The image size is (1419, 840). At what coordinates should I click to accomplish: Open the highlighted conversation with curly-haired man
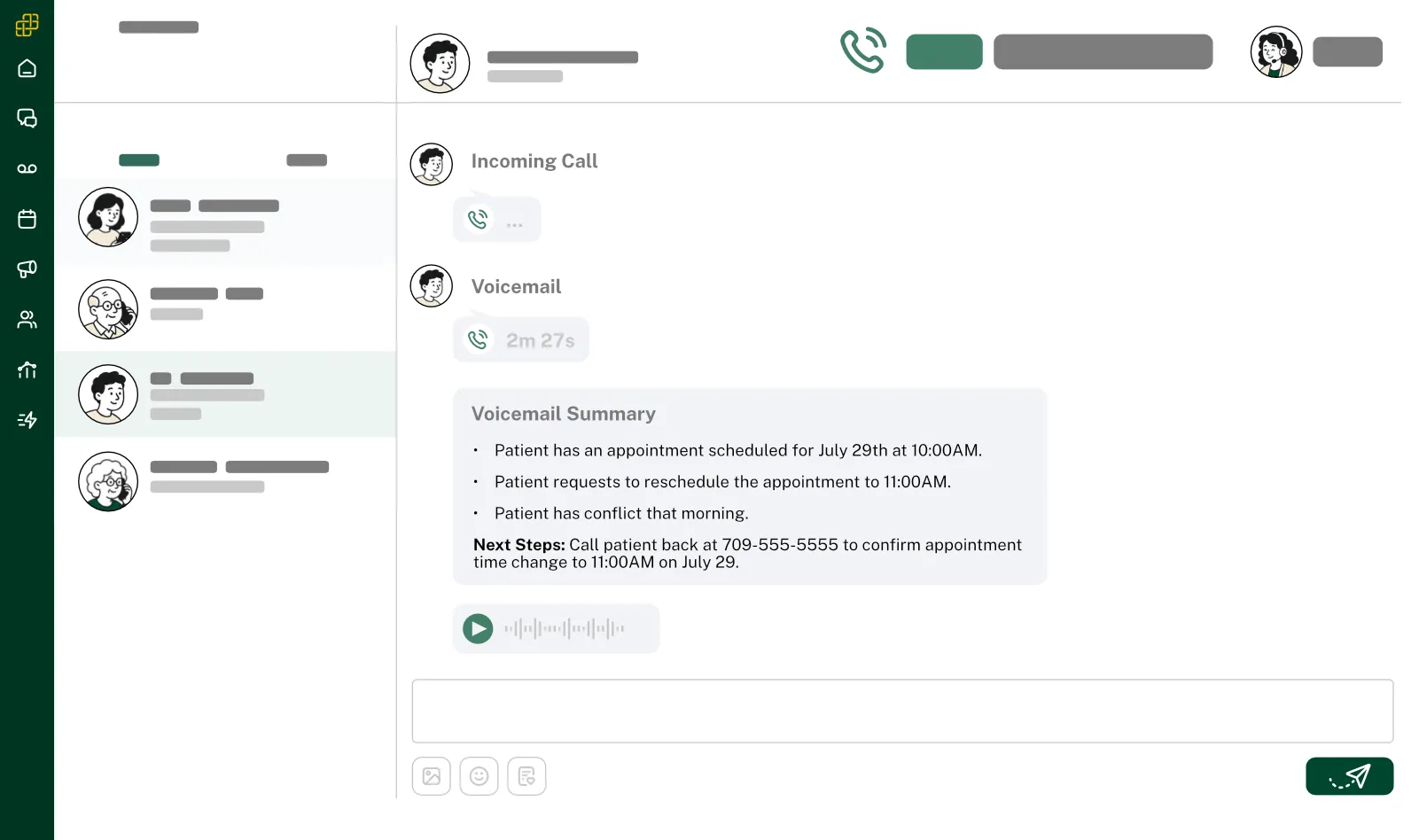pyautogui.click(x=225, y=394)
